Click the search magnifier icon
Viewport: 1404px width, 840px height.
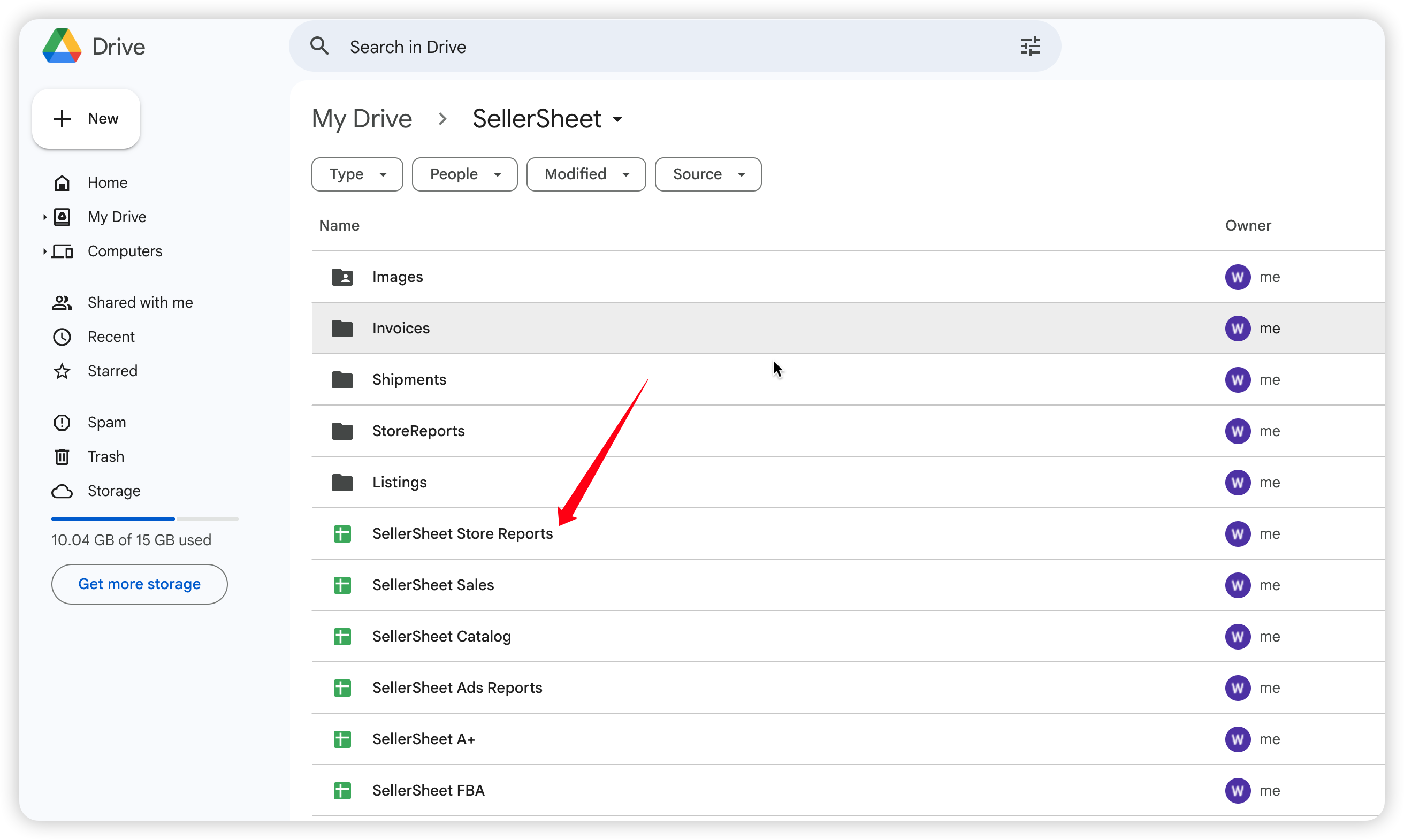coord(320,46)
